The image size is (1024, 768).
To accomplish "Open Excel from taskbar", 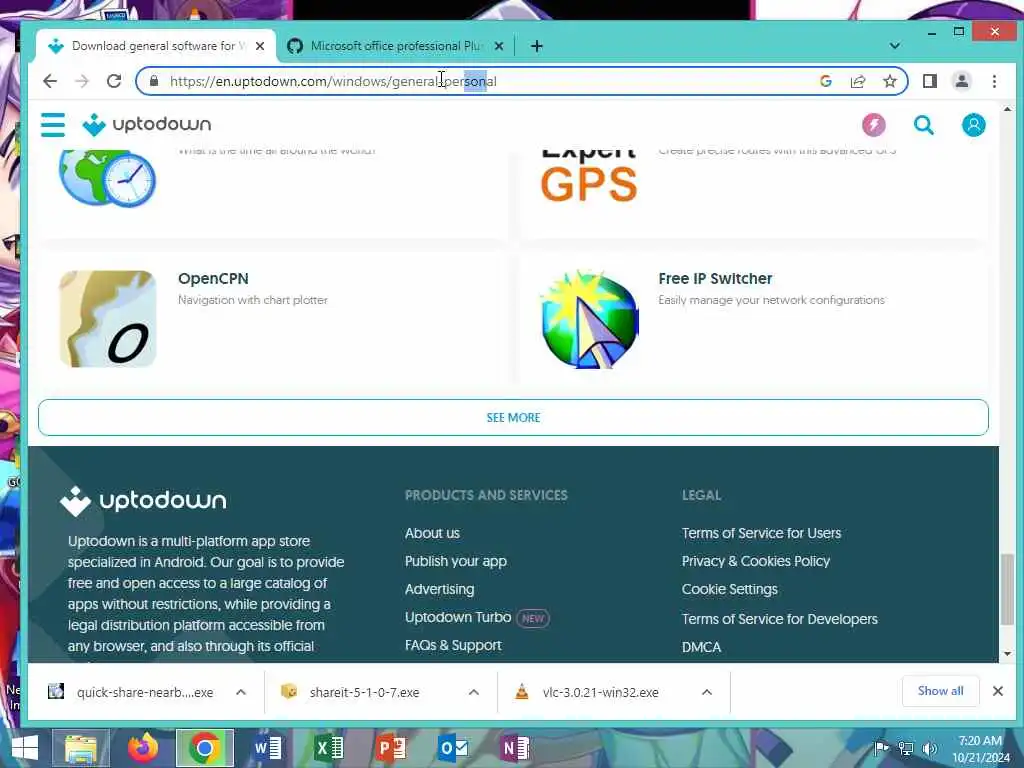I will (x=328, y=748).
